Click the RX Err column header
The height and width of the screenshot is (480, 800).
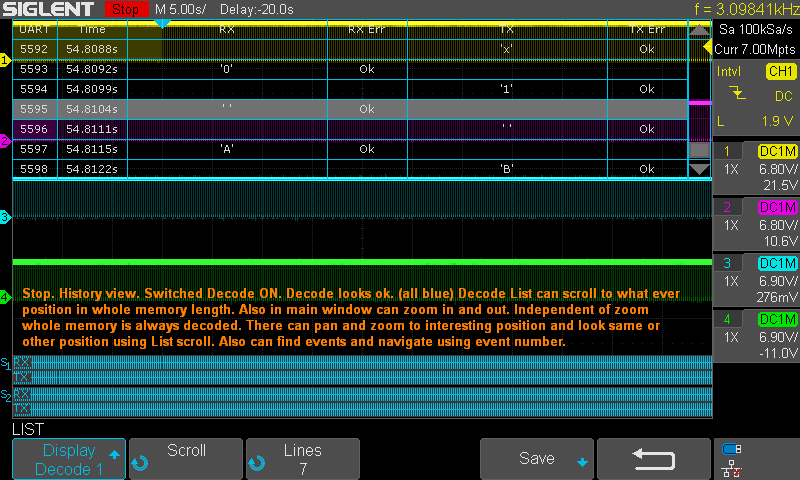(x=366, y=30)
